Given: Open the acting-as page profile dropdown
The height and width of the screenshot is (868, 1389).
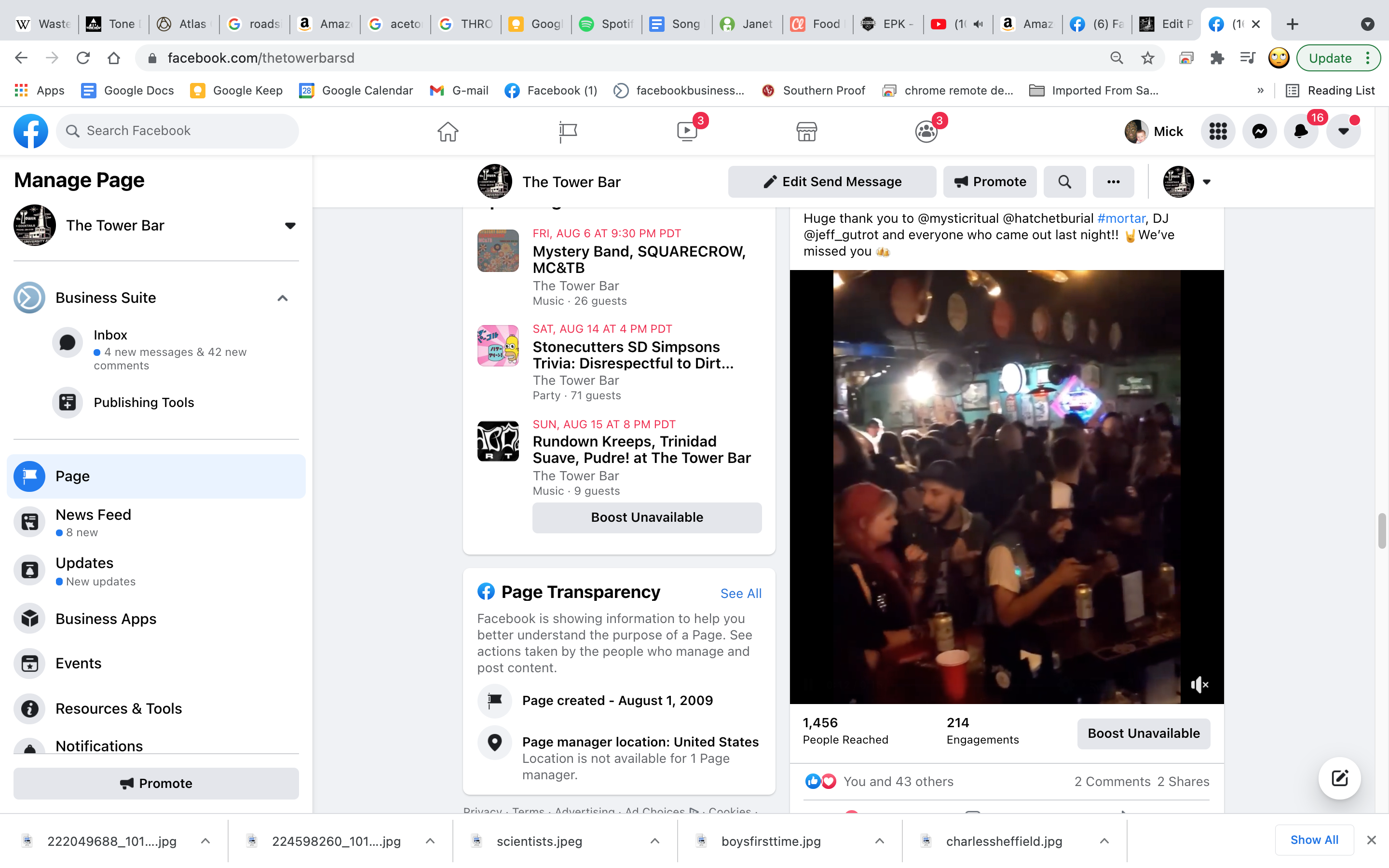Looking at the screenshot, I should point(1187,182).
